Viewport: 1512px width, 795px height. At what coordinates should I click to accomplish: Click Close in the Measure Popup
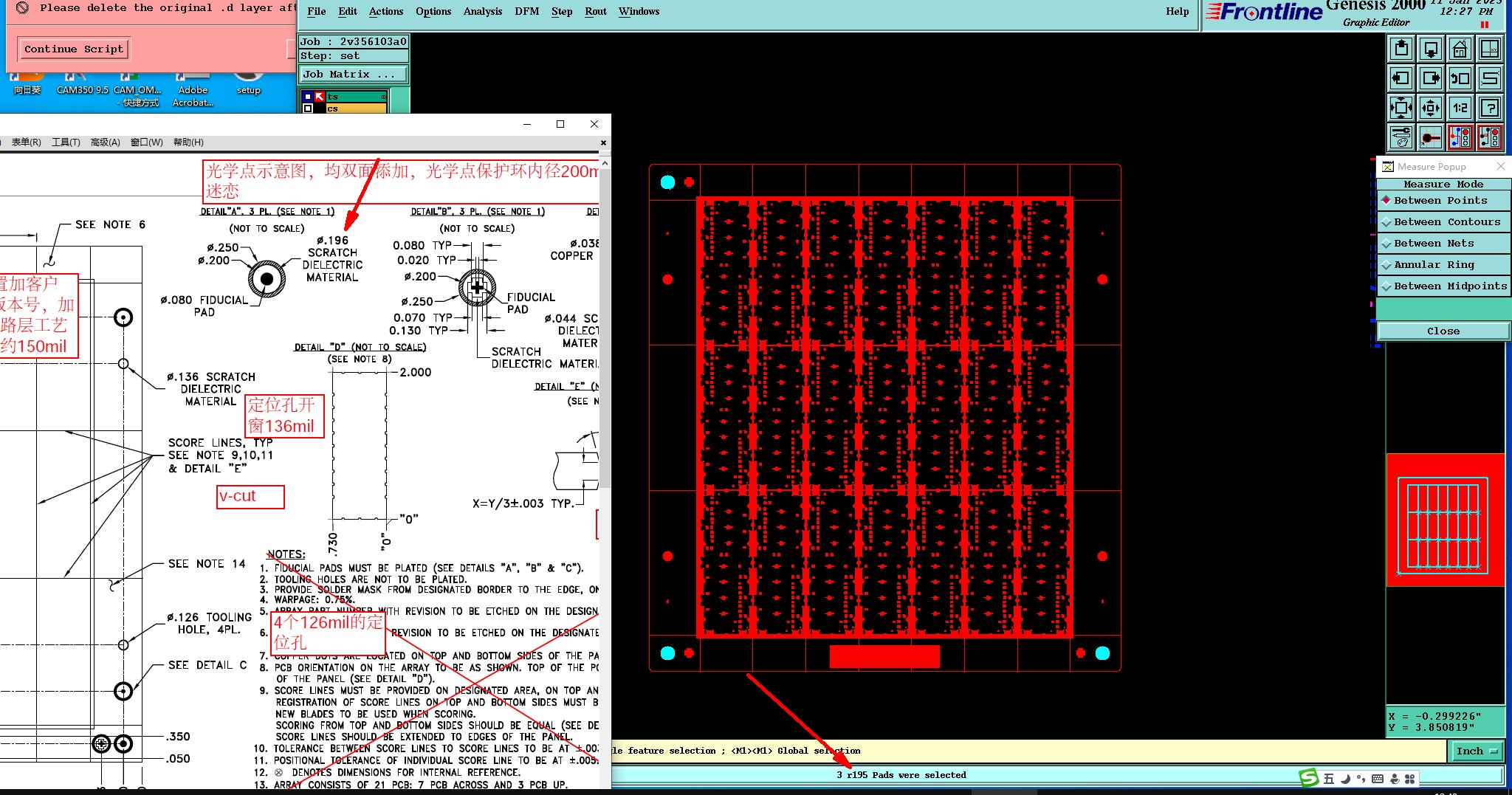click(x=1443, y=331)
